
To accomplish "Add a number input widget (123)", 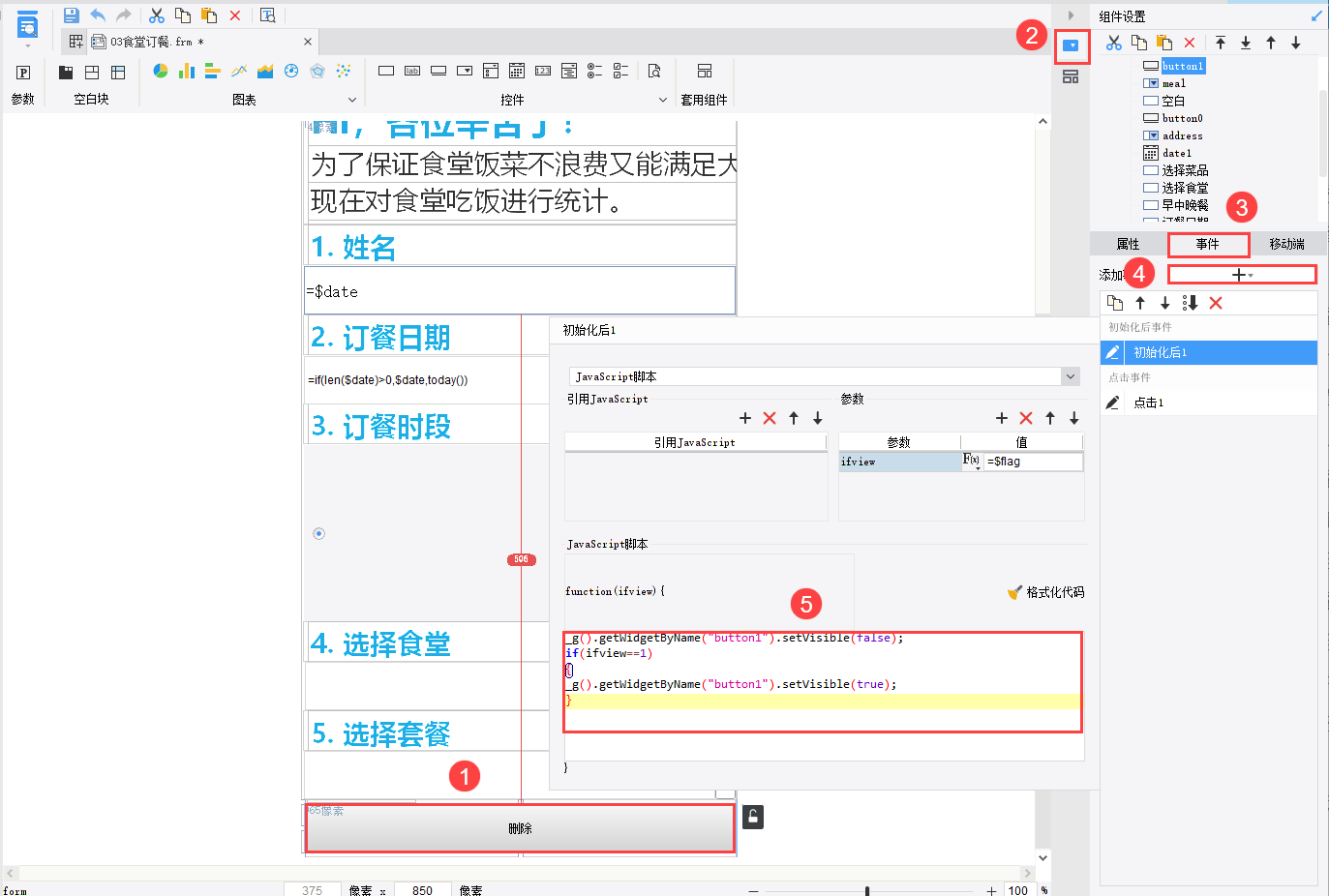I will click(x=543, y=71).
